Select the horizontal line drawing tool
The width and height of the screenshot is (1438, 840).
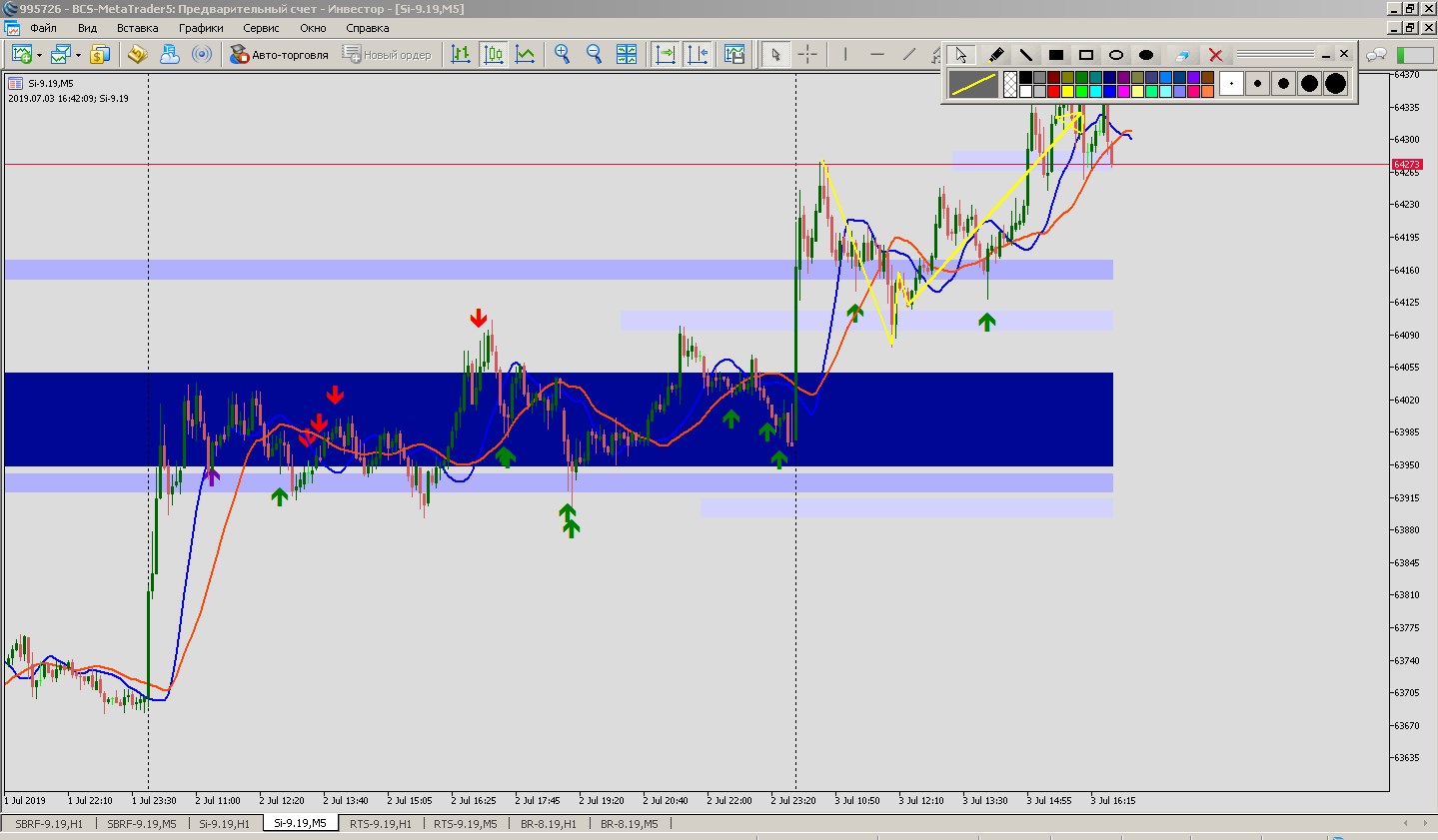click(877, 55)
